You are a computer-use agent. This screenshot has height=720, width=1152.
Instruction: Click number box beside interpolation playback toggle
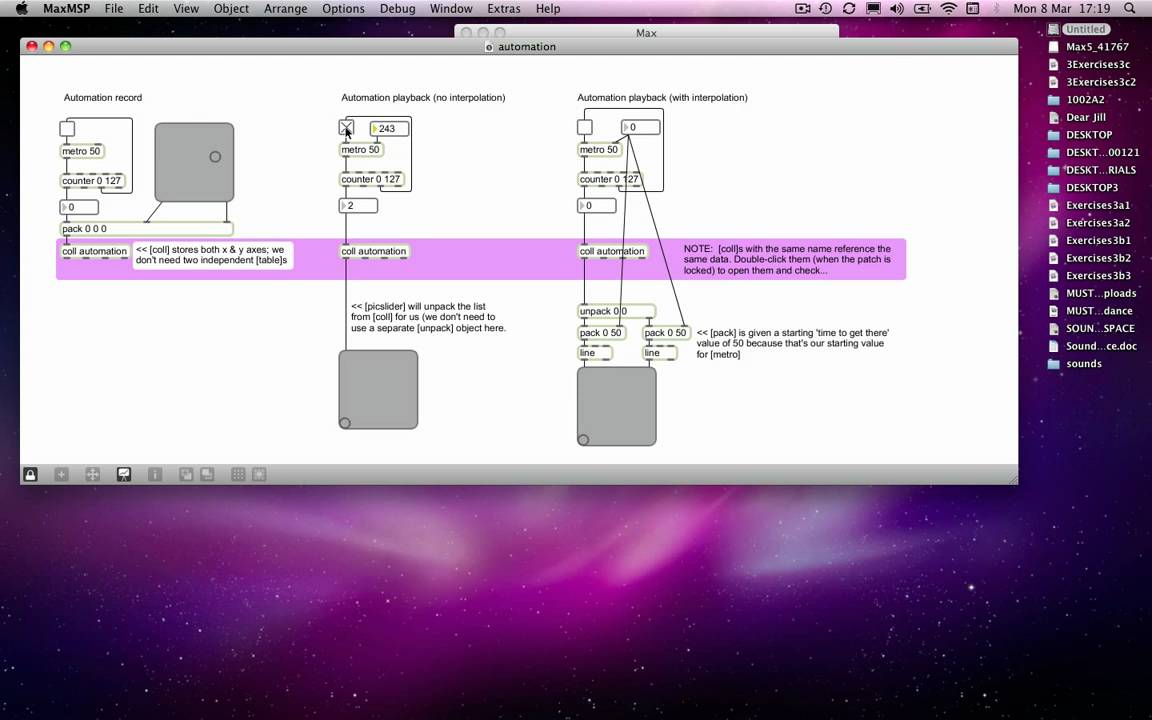coord(641,127)
